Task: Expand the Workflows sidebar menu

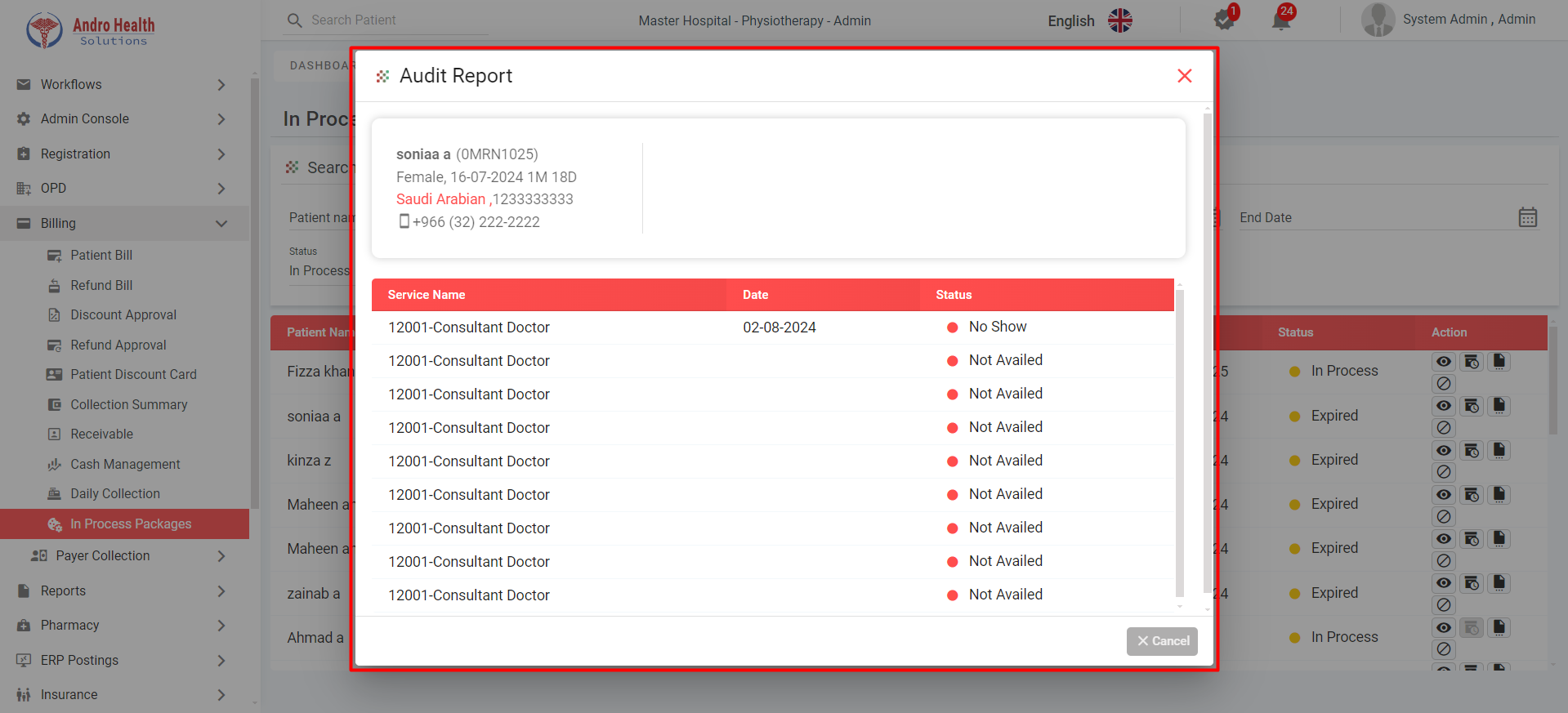Action: click(x=221, y=85)
